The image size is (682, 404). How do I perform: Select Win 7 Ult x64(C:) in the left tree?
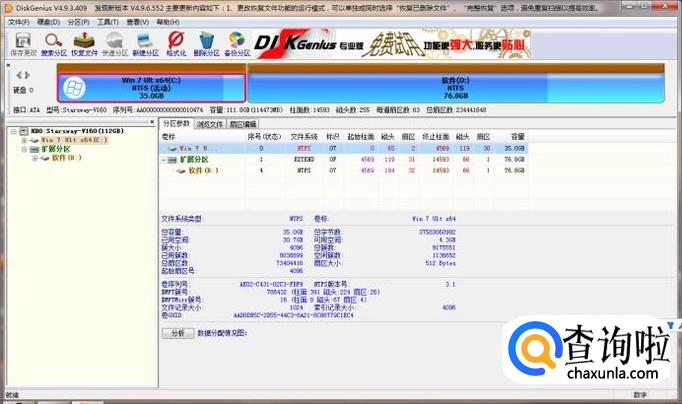pos(74,140)
